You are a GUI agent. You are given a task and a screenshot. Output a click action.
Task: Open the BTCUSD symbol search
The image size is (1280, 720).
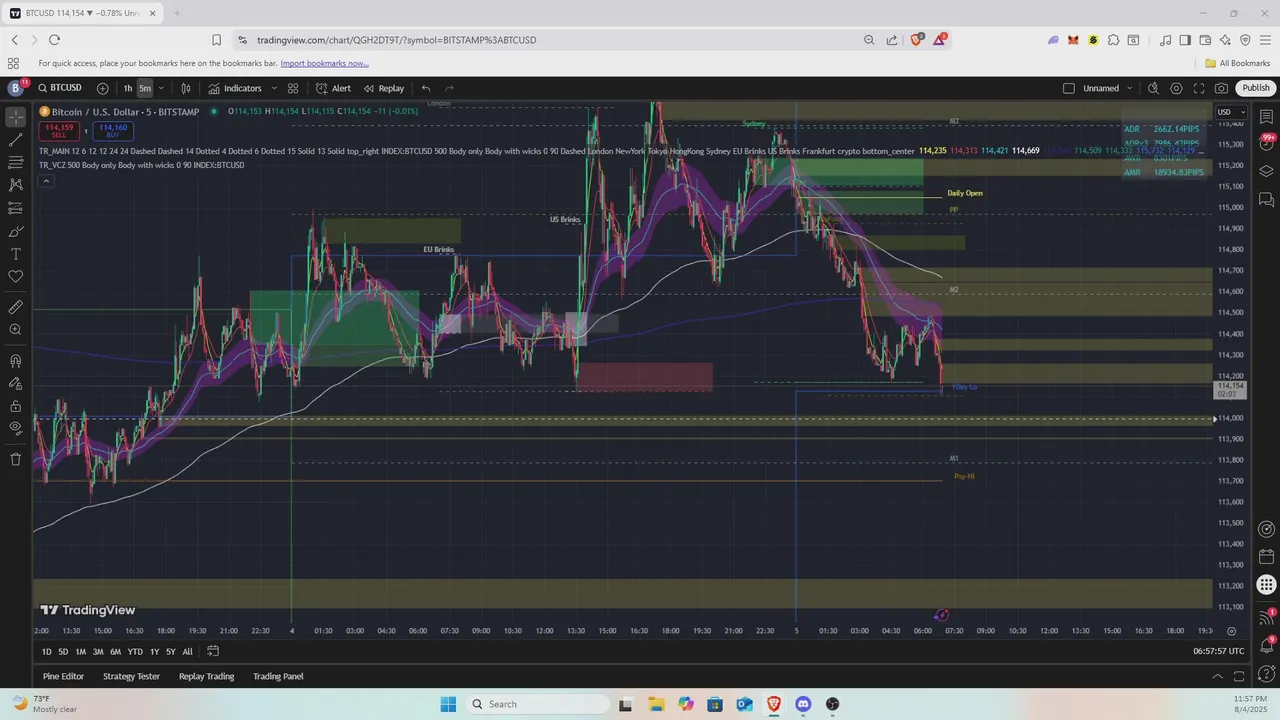[x=60, y=88]
